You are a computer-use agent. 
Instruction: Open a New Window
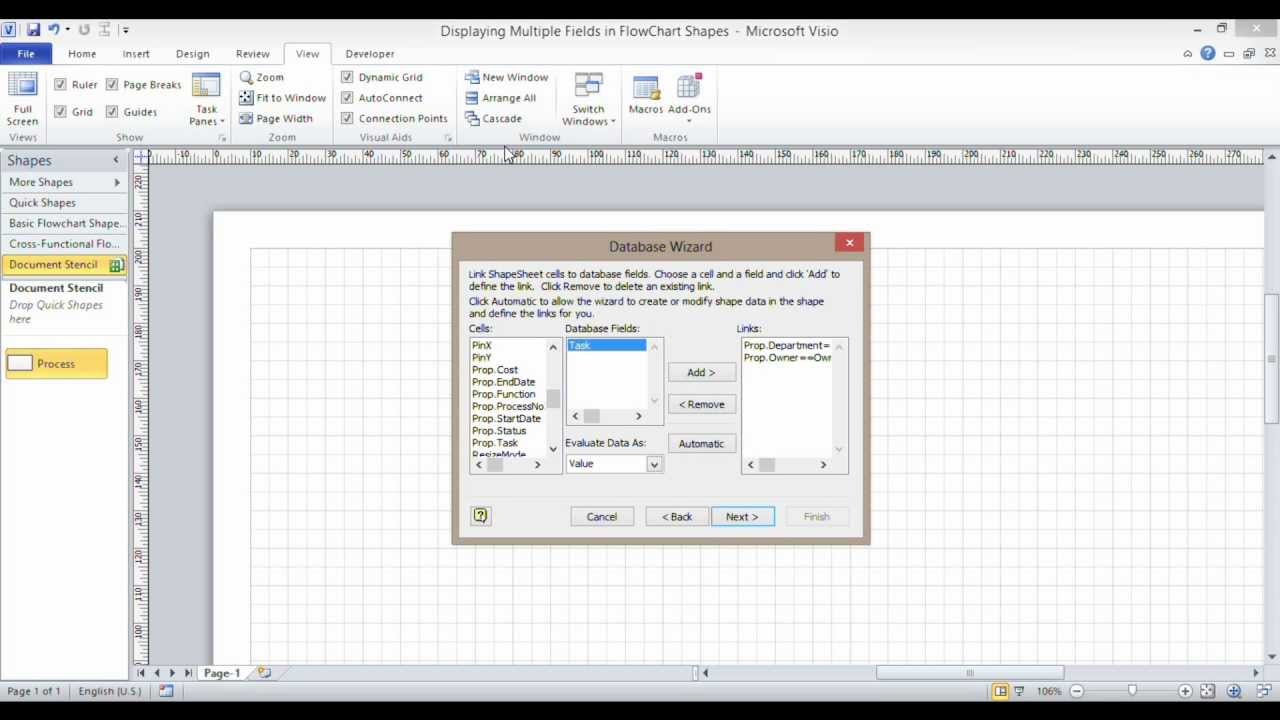point(506,77)
